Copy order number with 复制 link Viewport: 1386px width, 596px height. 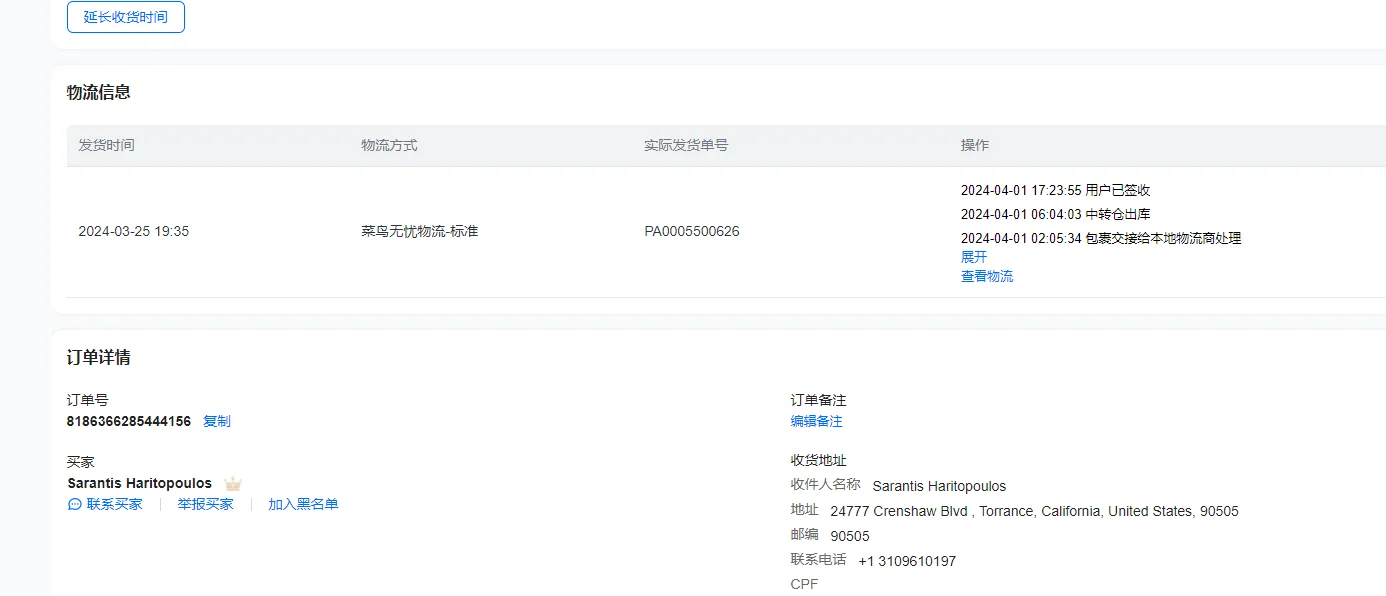217,421
